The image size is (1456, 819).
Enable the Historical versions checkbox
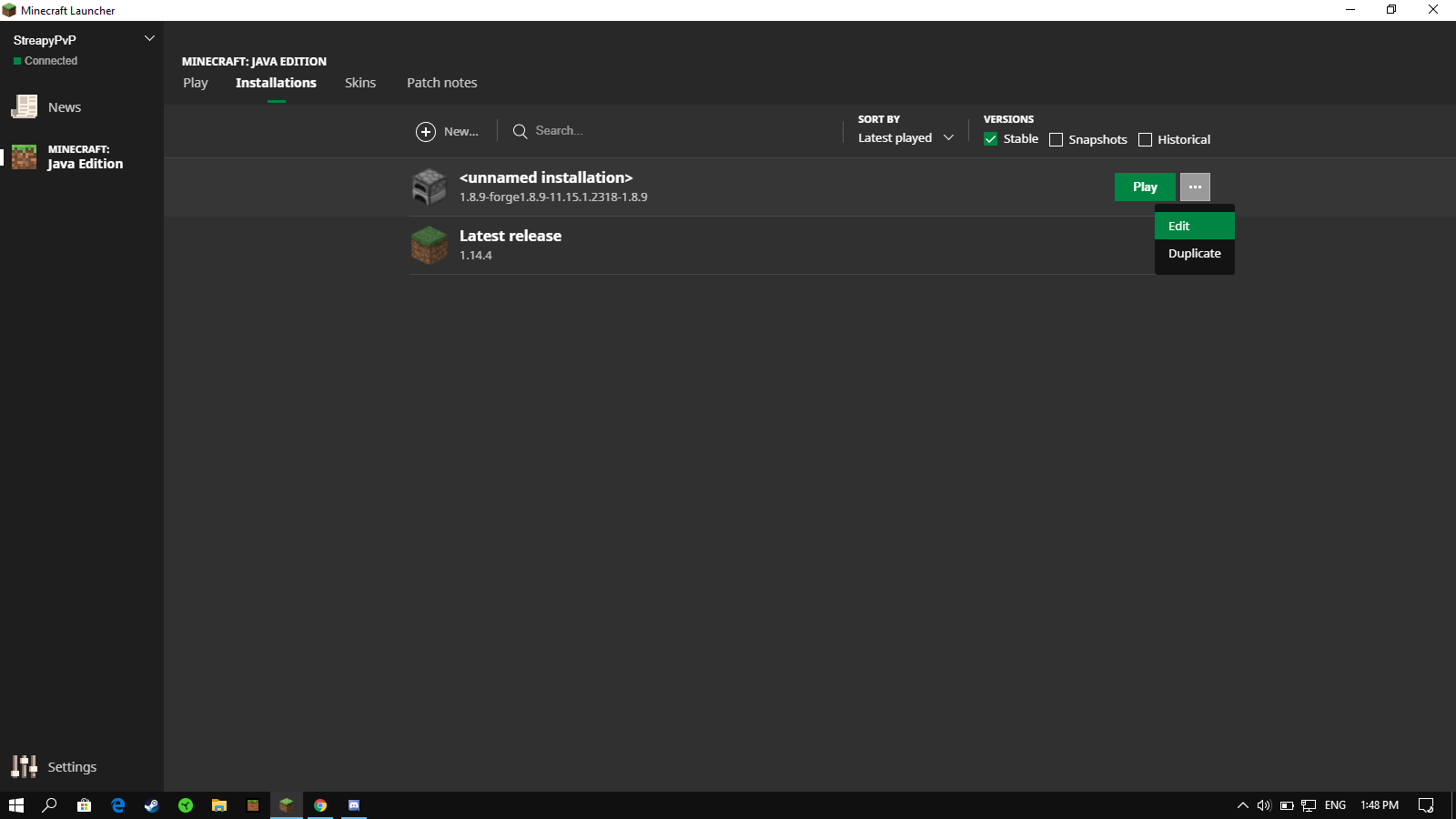1145,139
